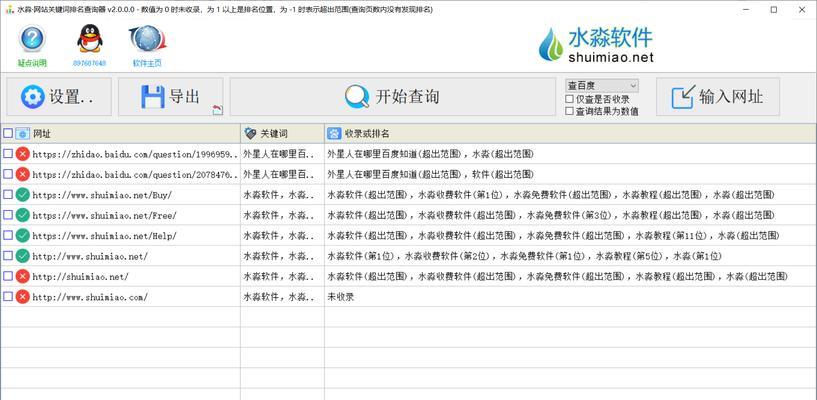Click the 输入网址 button
This screenshot has width=817, height=400.
(x=717, y=97)
